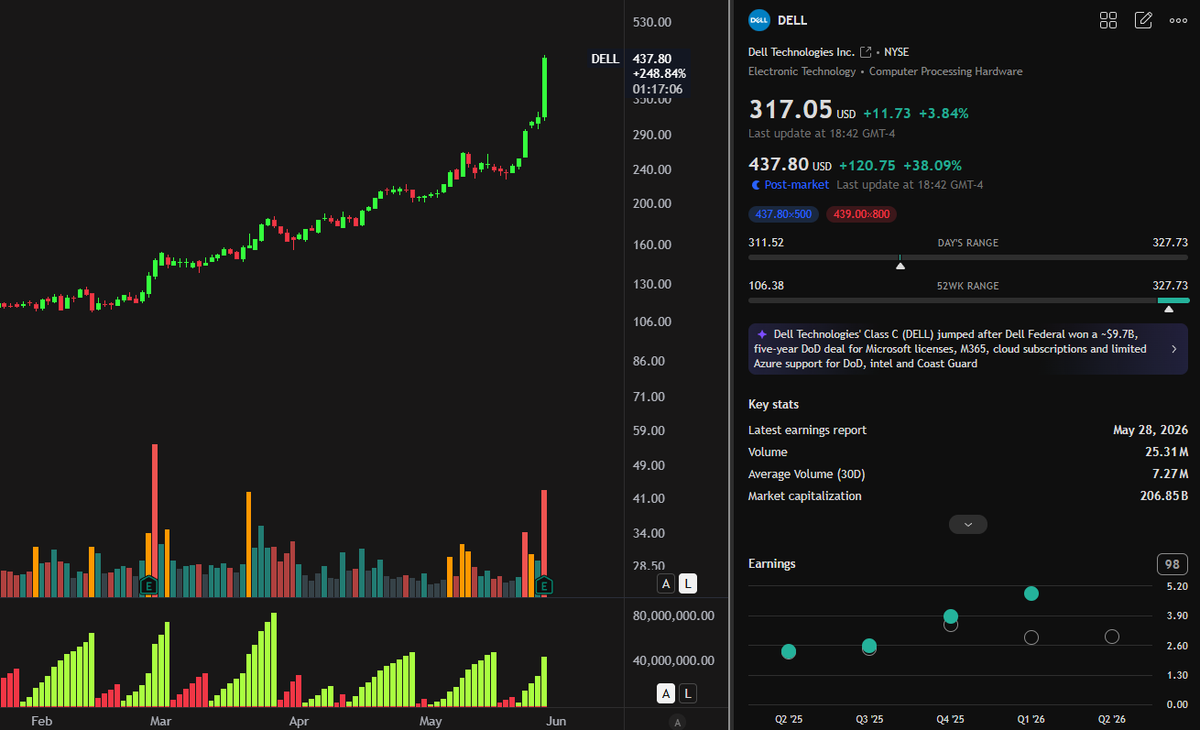
Task: Toggle auto scale A on volume indicator pane
Action: 666,693
